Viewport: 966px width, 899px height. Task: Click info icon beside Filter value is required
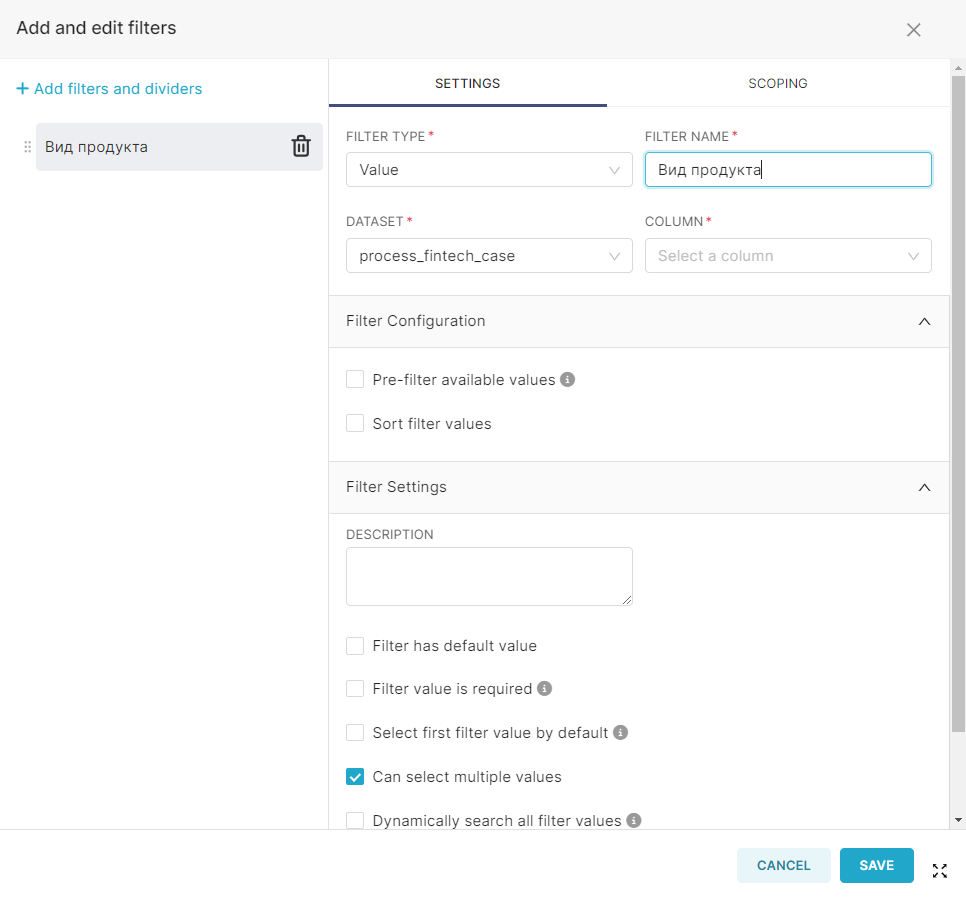[545, 688]
